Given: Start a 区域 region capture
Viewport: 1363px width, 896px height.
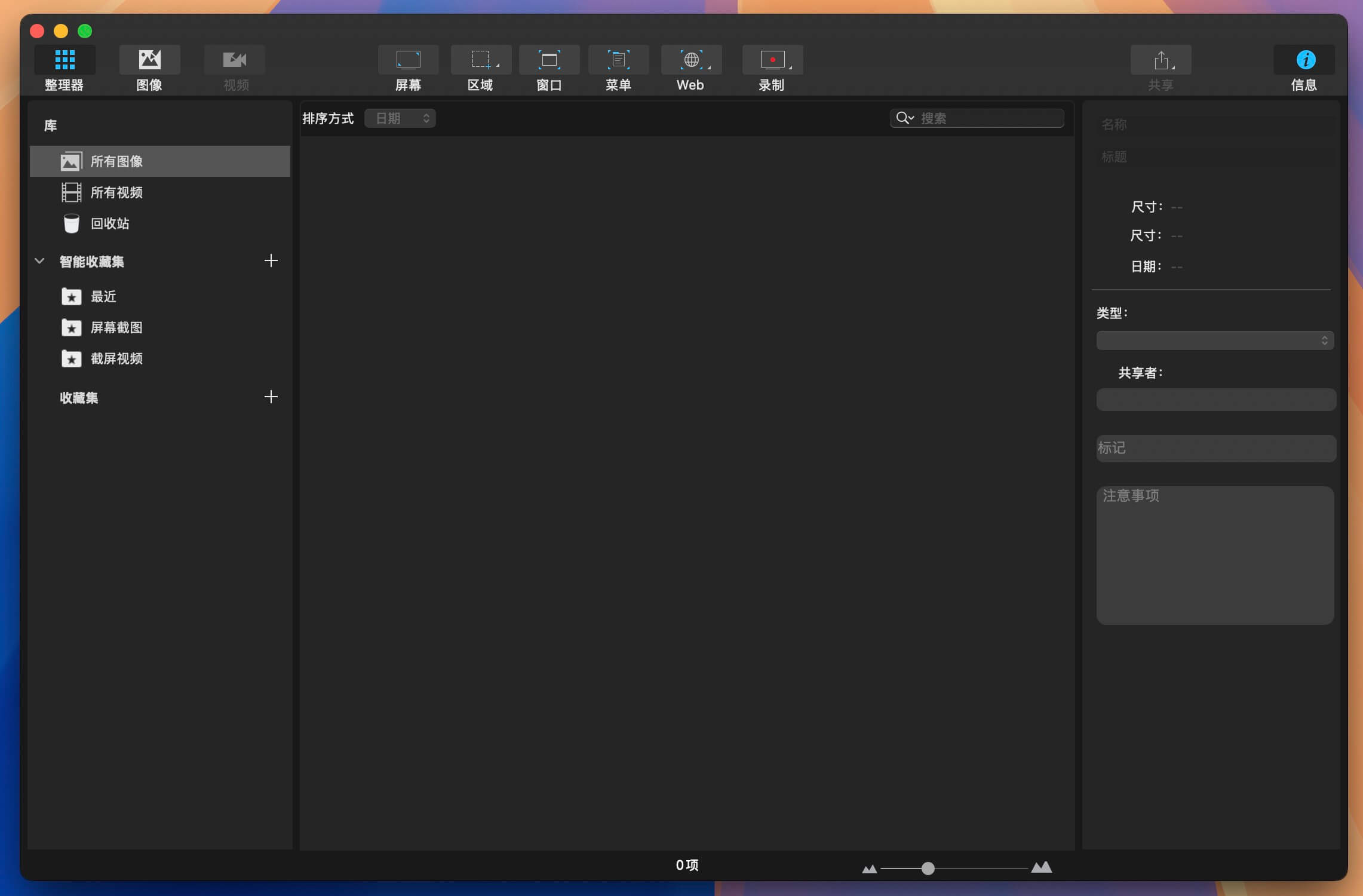Looking at the screenshot, I should 480,60.
